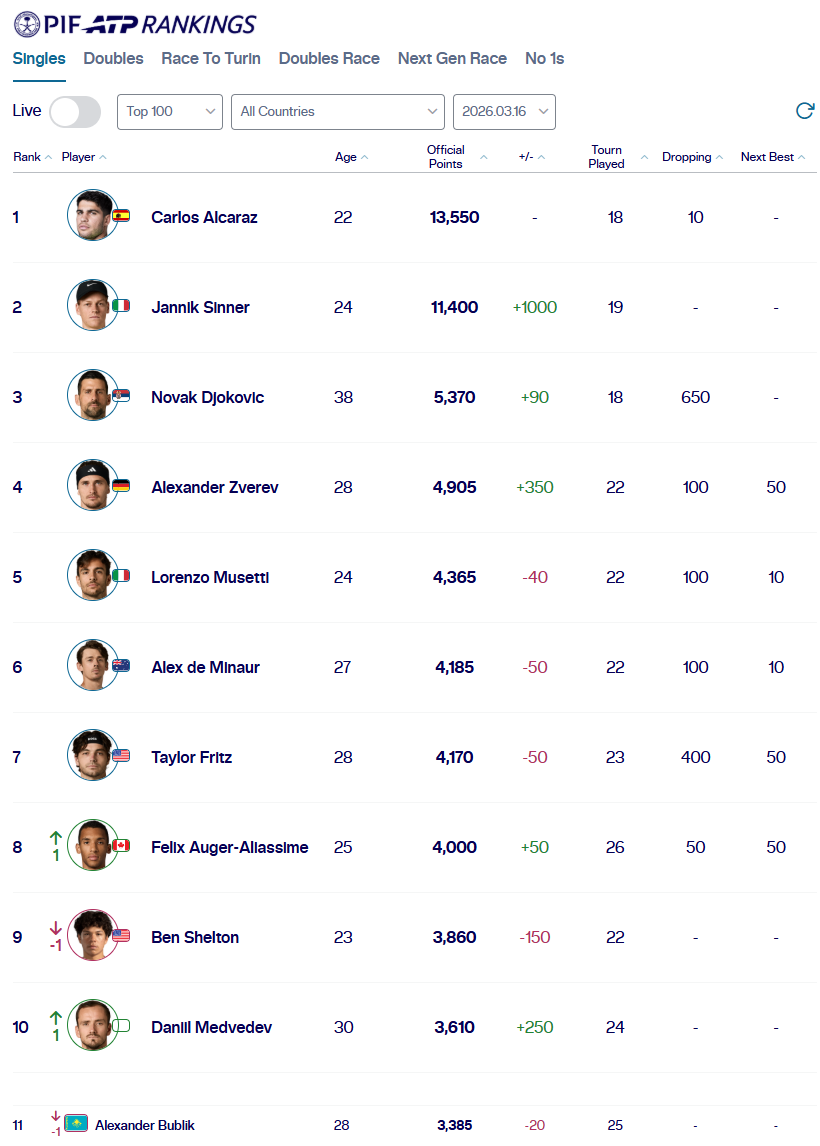
Task: Sort by Next Best arrow
Action: [x=802, y=158]
